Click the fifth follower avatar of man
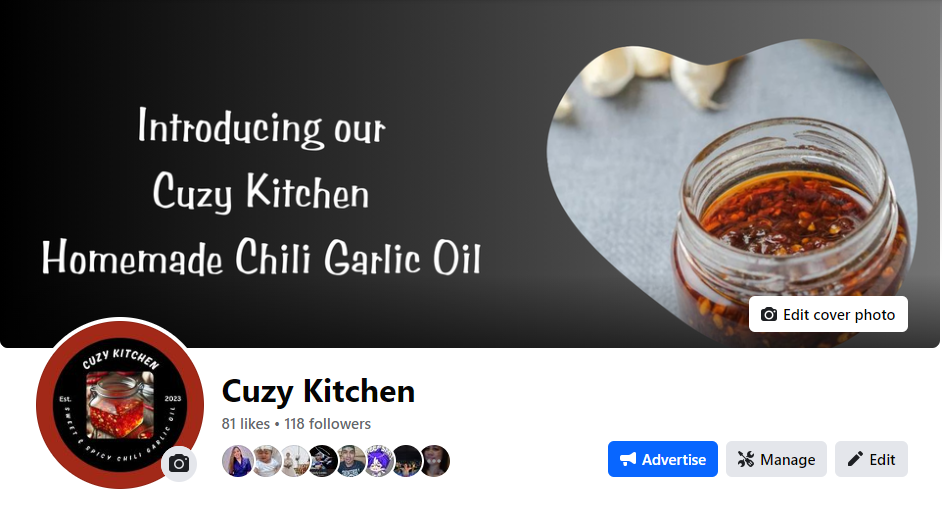 (x=350, y=461)
